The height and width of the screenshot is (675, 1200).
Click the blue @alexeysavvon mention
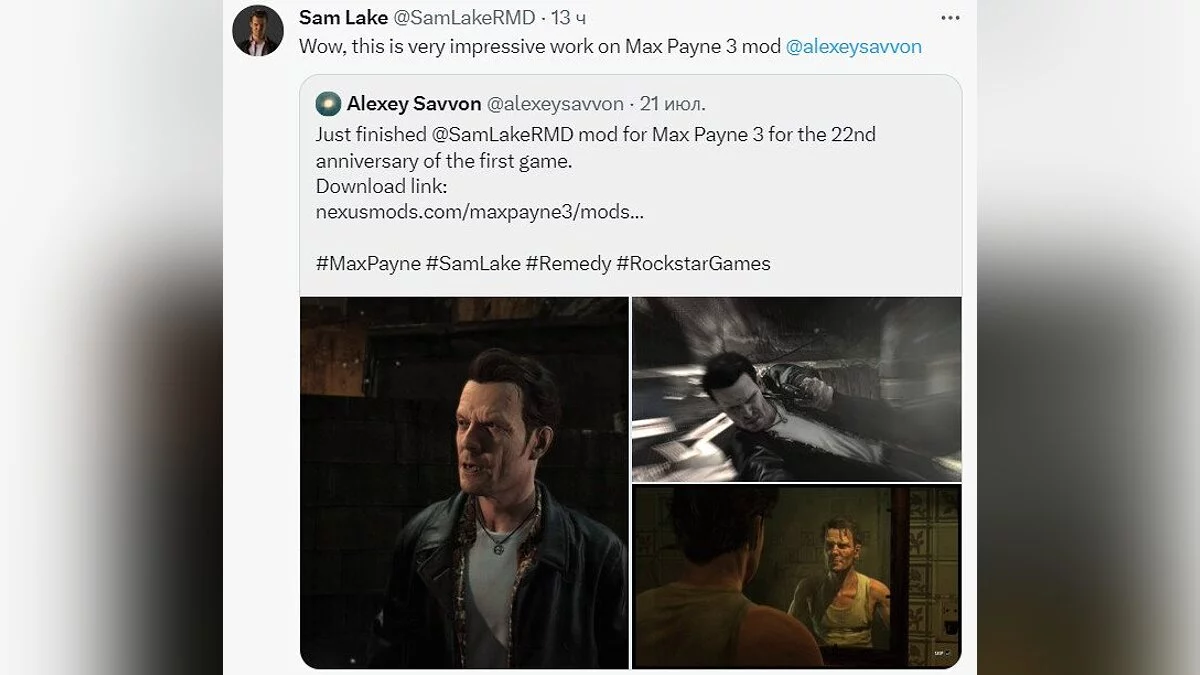[x=853, y=46]
